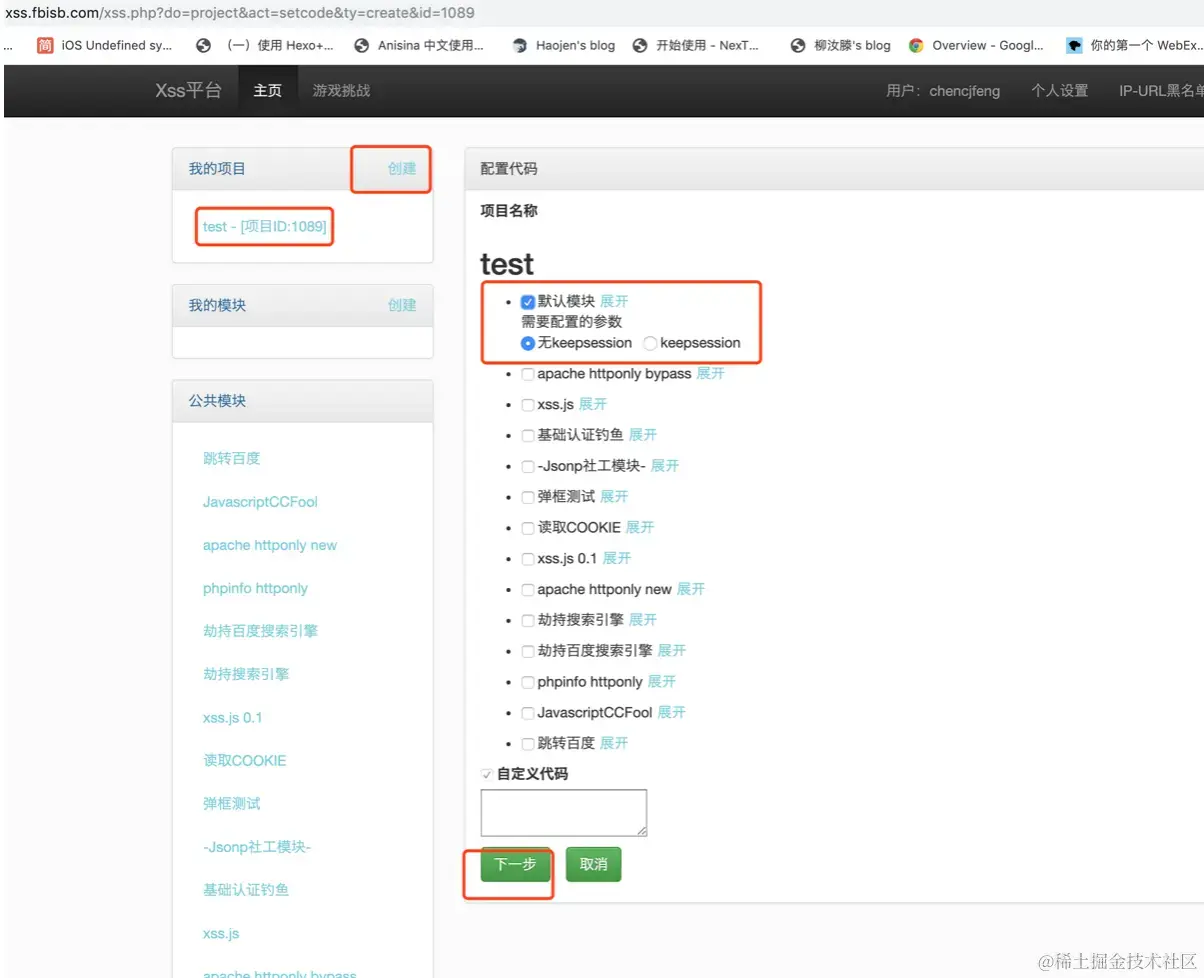Open sidebar link 劫持百度搜索引擎
This screenshot has width=1204, height=978.
260,631
